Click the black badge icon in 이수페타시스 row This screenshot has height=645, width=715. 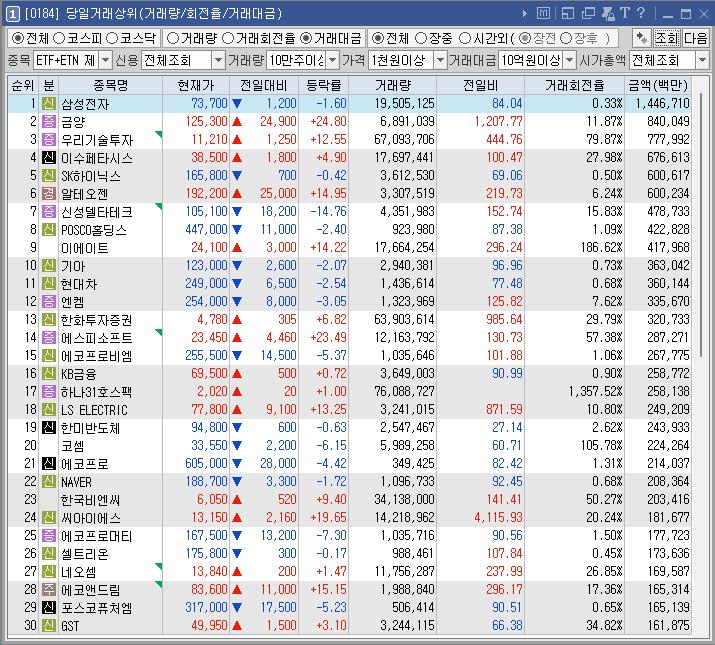pyautogui.click(x=49, y=157)
